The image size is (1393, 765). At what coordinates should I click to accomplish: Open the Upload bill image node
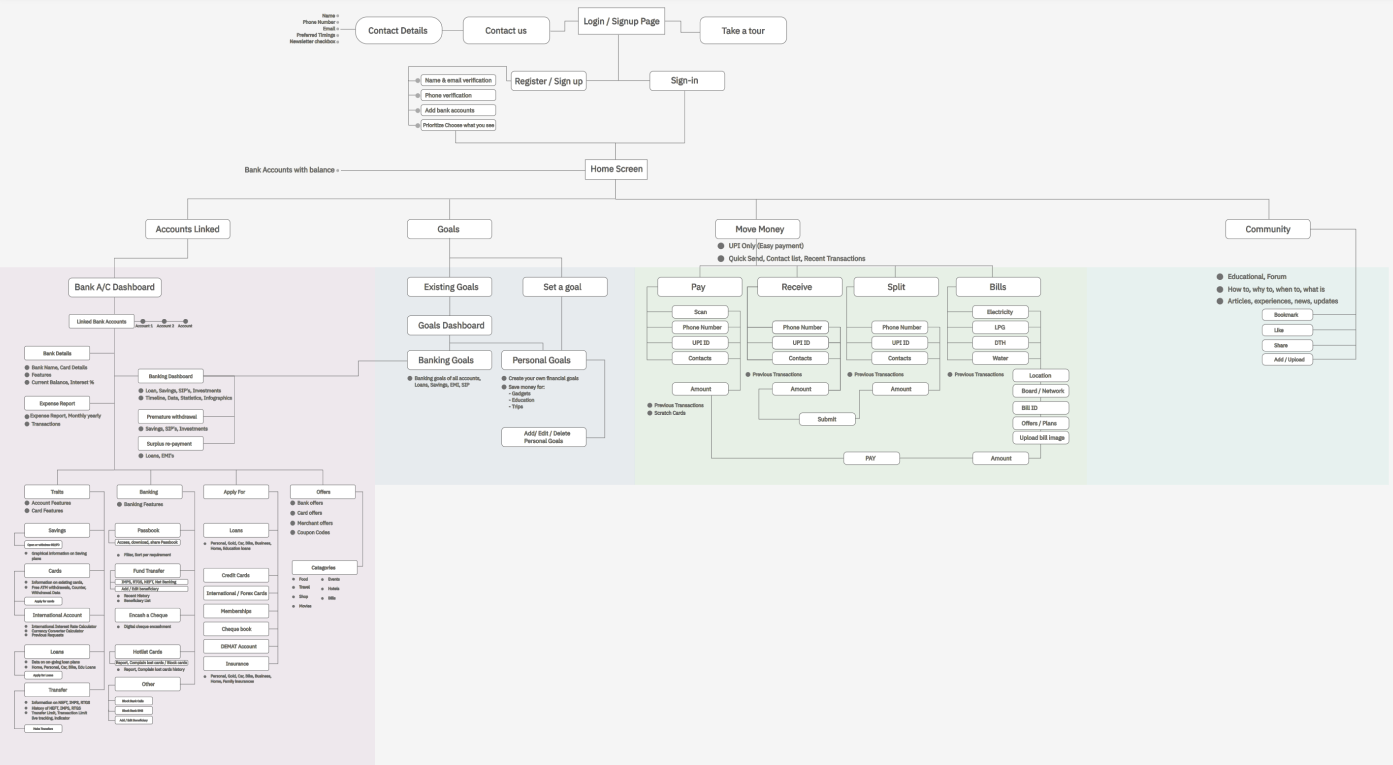coord(1041,437)
